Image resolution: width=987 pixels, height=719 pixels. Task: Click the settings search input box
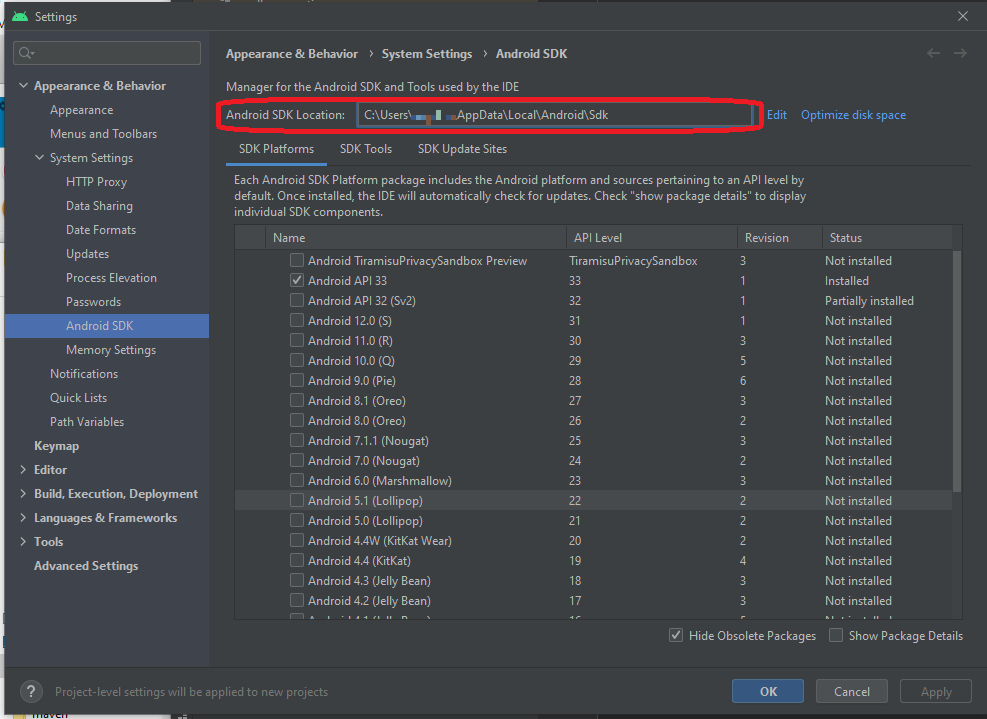pyautogui.click(x=107, y=53)
